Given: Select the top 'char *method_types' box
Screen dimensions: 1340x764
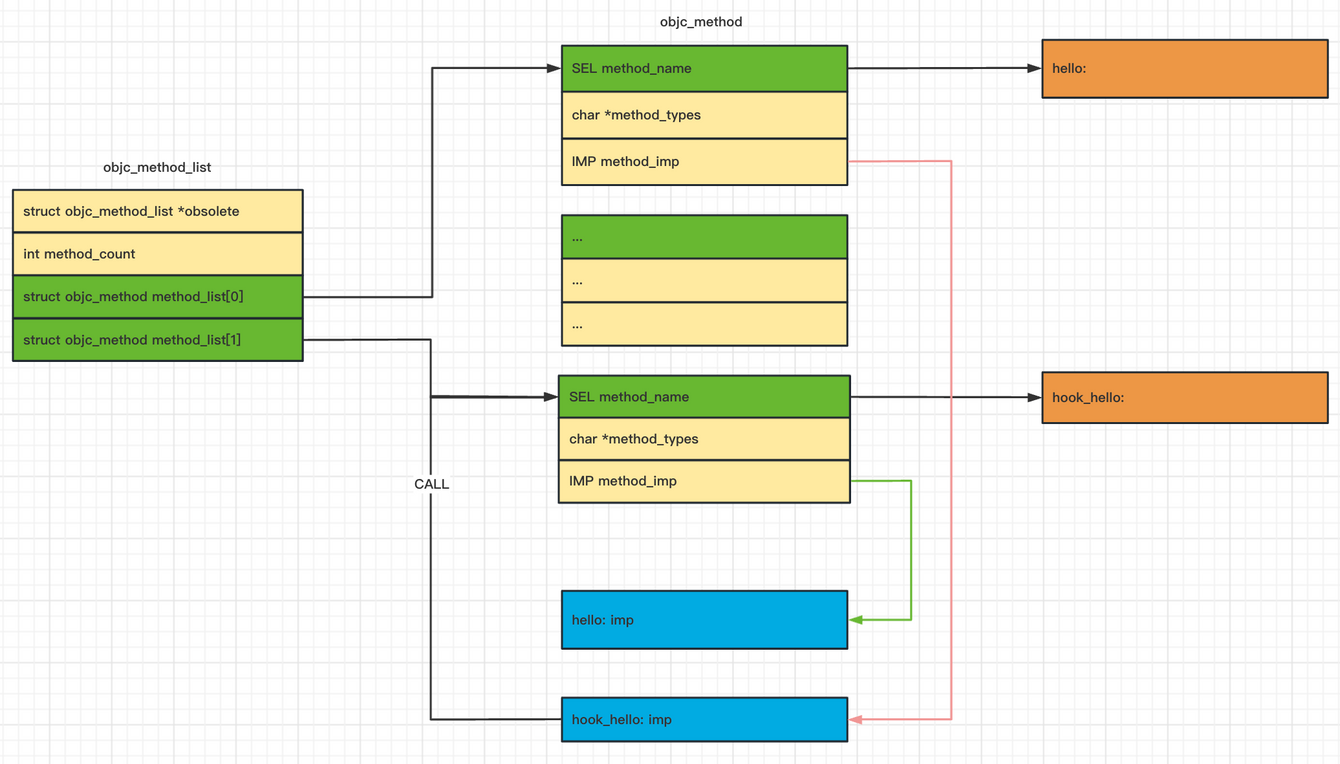Looking at the screenshot, I should [x=704, y=115].
